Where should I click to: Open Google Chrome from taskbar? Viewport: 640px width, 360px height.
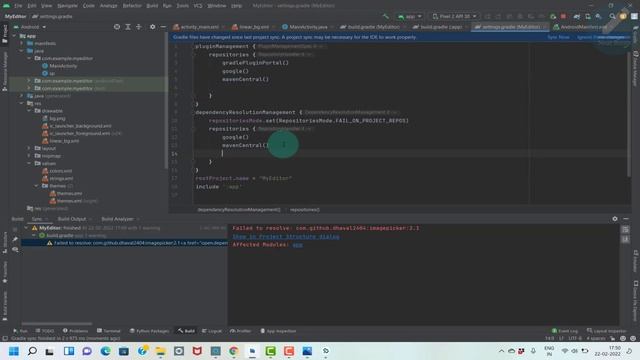point(233,351)
